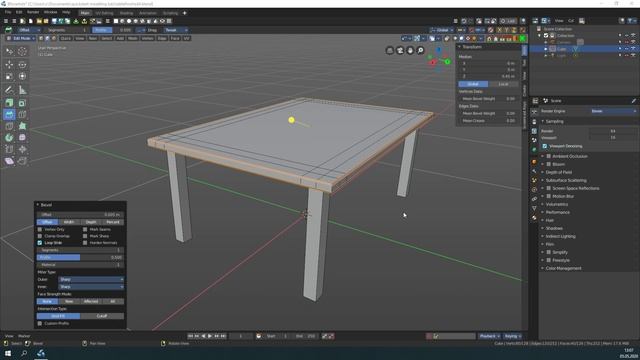Image resolution: width=640 pixels, height=360 pixels.
Task: Open the Mesh menu in the viewport header
Action: (133, 38)
